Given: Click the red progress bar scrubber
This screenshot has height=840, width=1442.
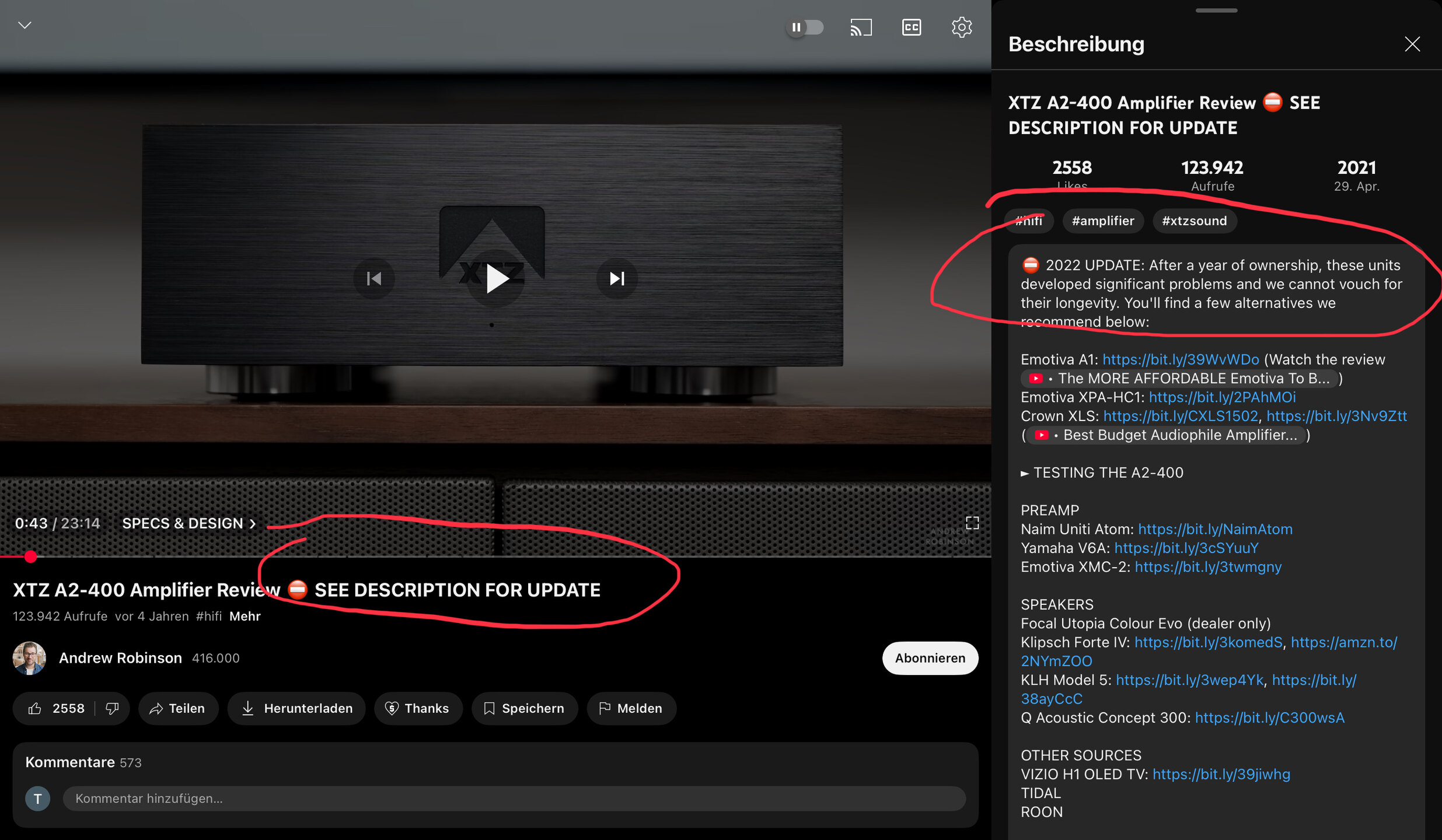Looking at the screenshot, I should tap(31, 556).
